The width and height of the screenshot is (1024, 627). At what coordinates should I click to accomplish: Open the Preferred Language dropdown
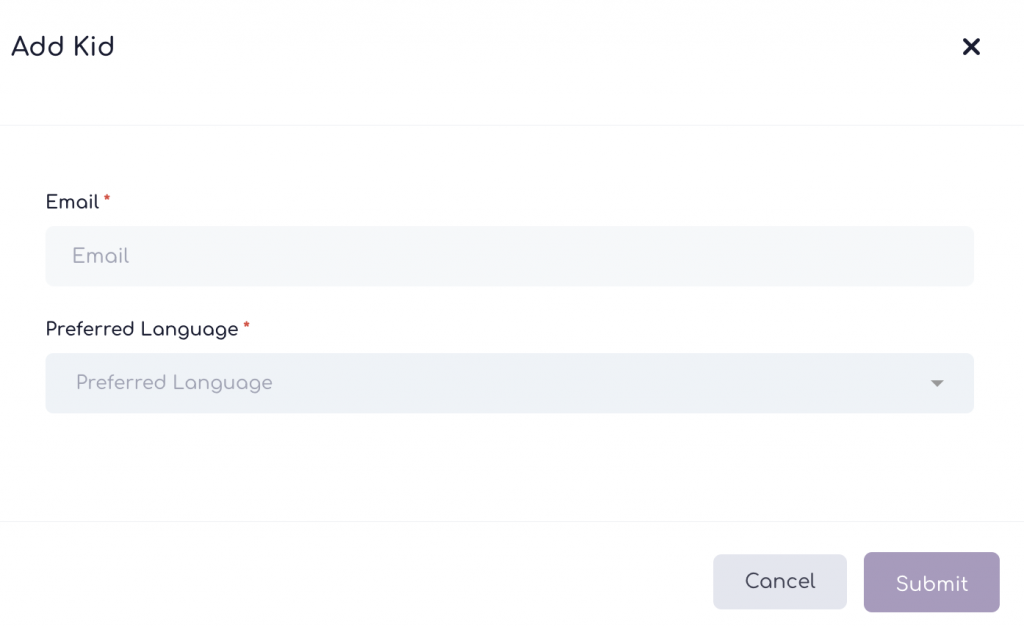(509, 383)
